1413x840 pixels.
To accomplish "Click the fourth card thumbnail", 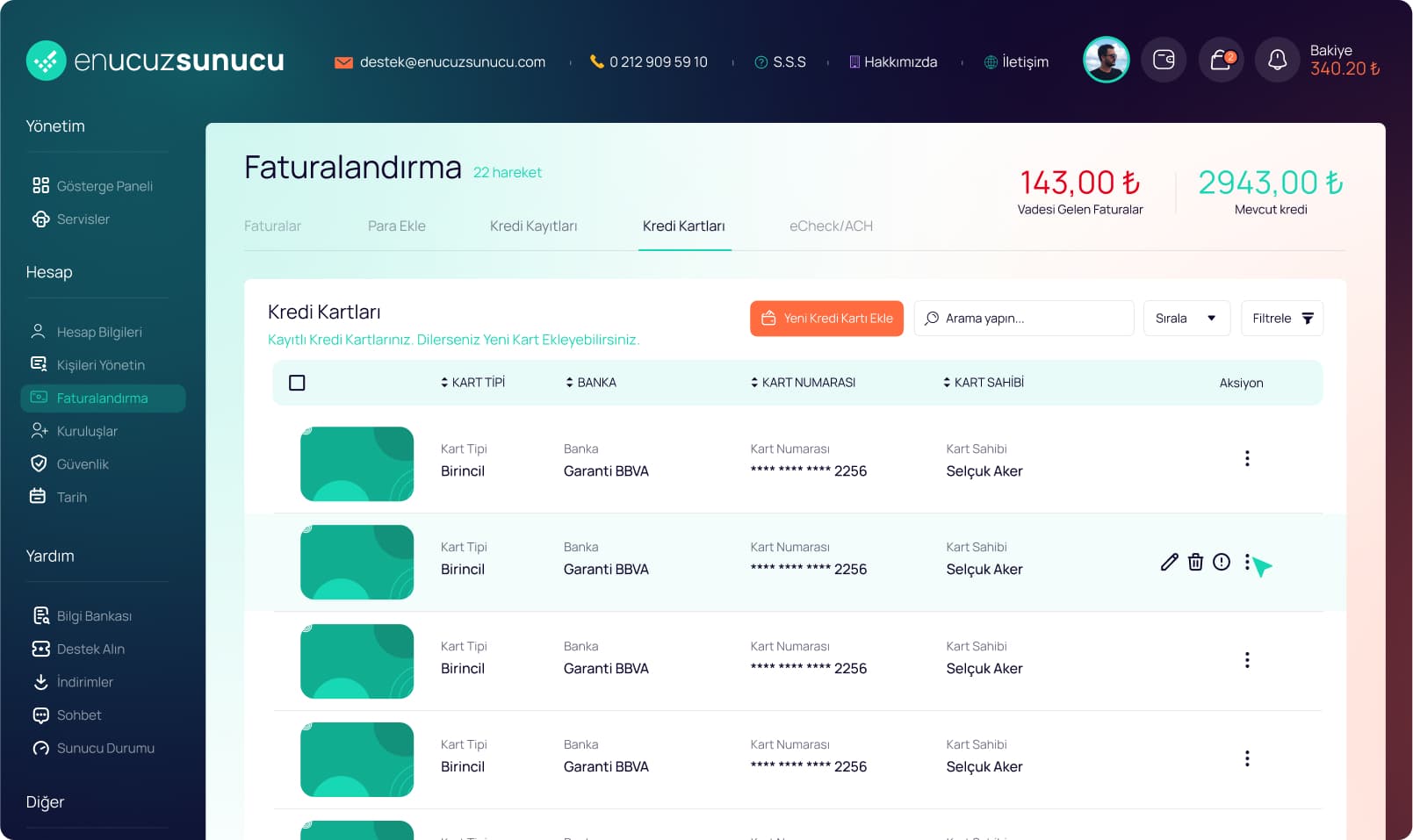I will 357,759.
